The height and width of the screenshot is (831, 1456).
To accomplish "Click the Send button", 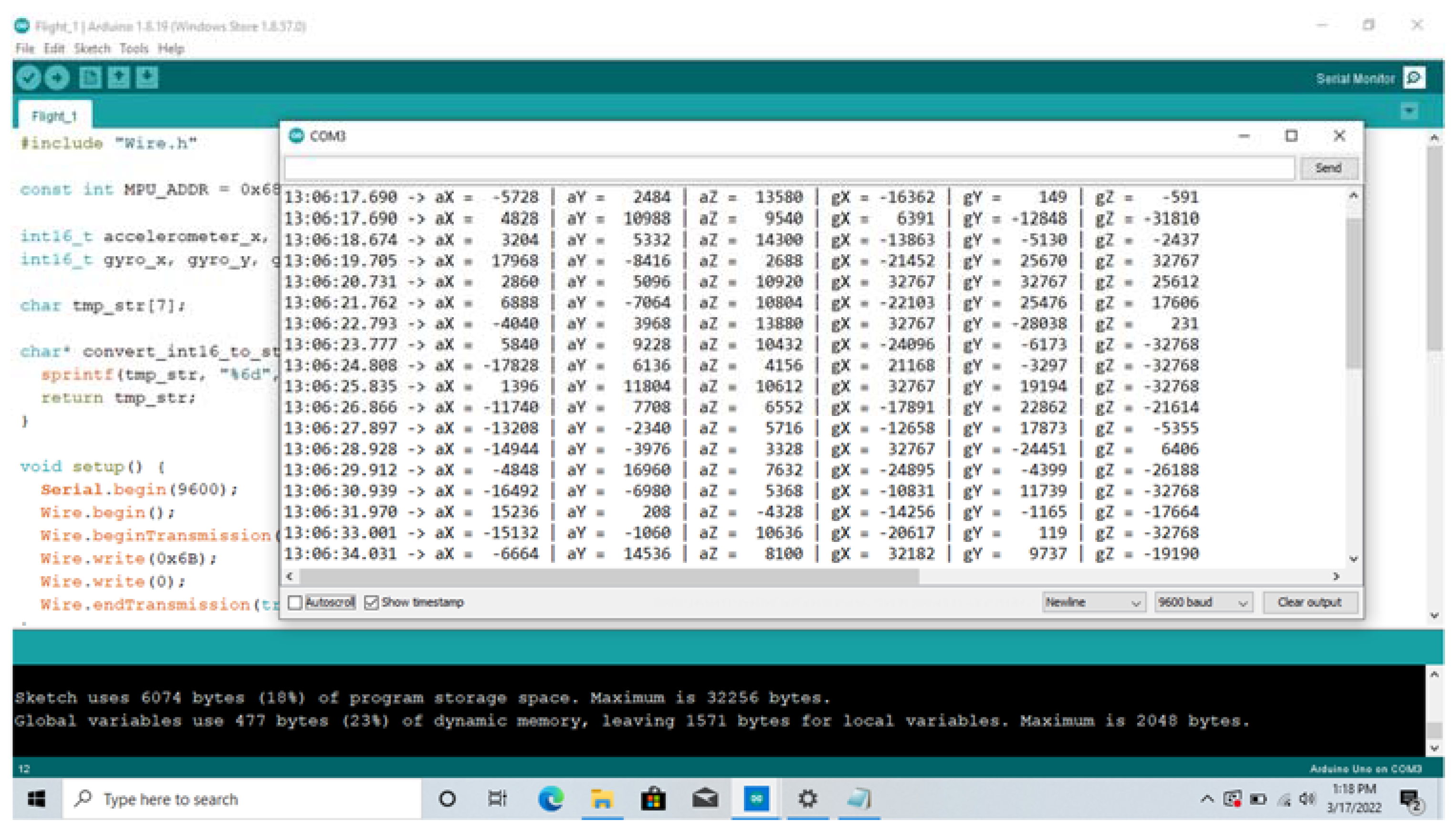I will [x=1328, y=168].
